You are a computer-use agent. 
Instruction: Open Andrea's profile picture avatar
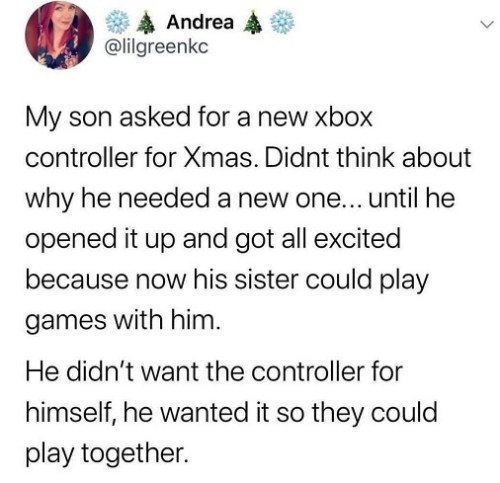59,35
